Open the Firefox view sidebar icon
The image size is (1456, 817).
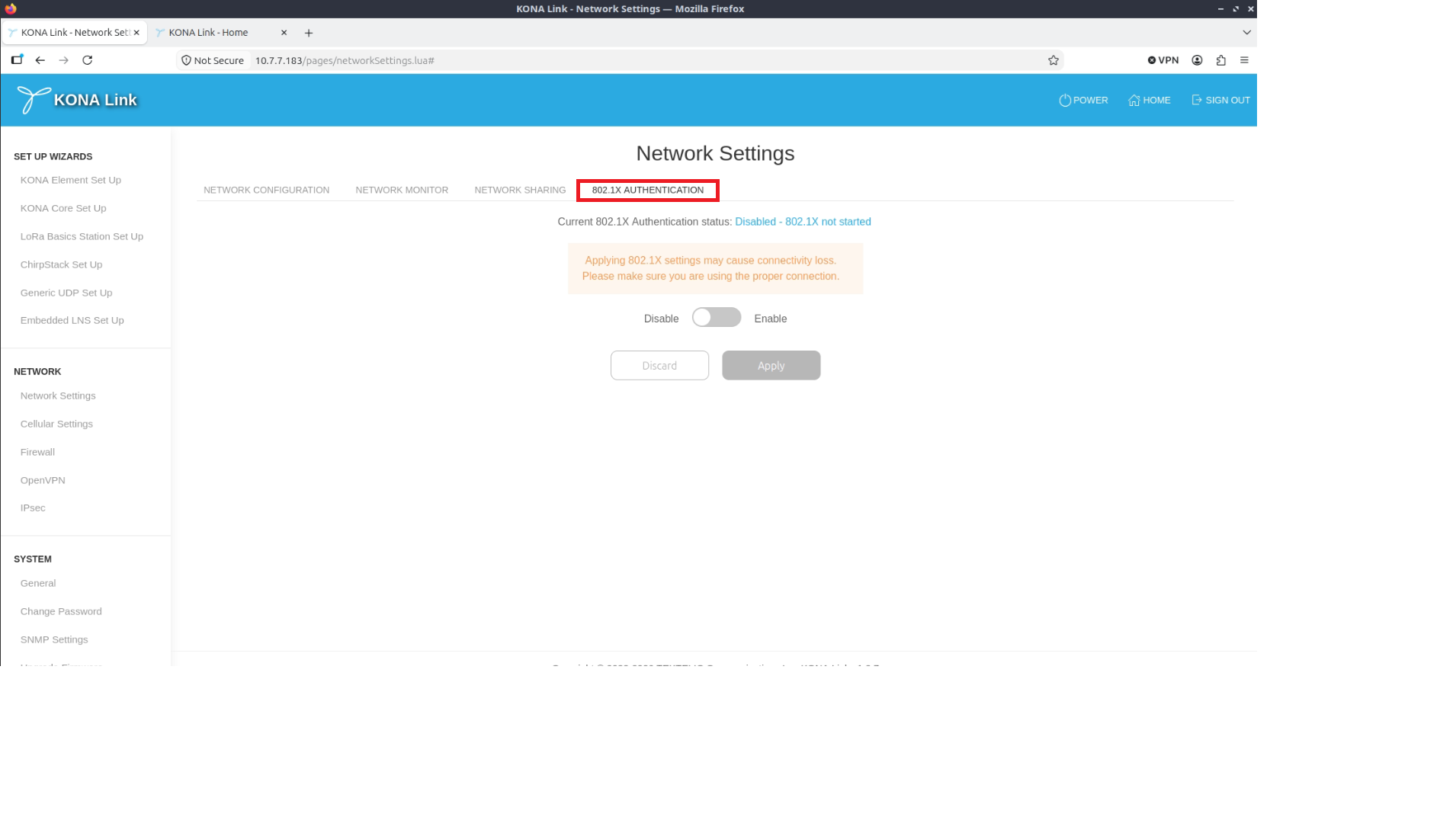click(17, 59)
